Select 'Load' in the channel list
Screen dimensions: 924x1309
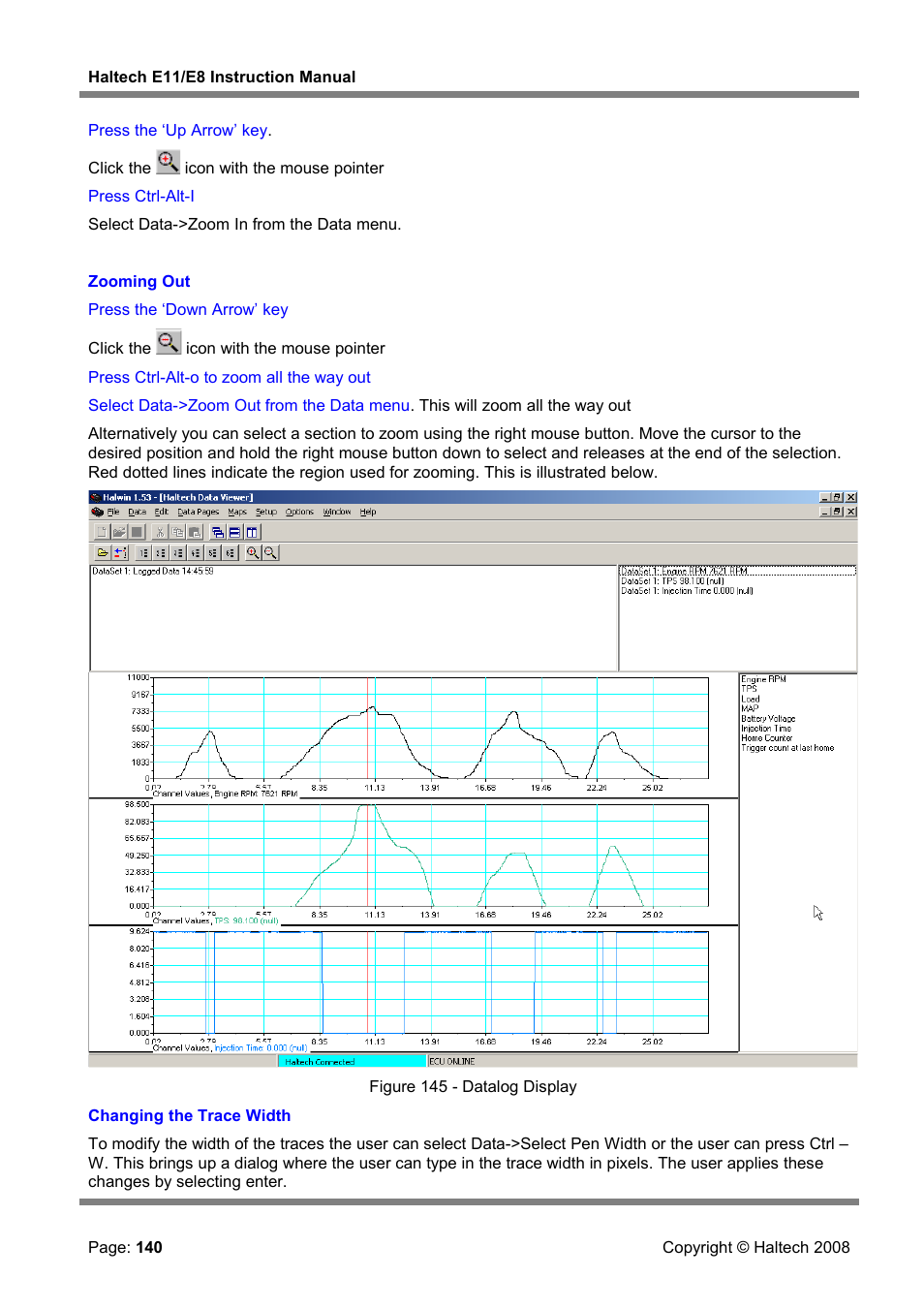point(751,700)
